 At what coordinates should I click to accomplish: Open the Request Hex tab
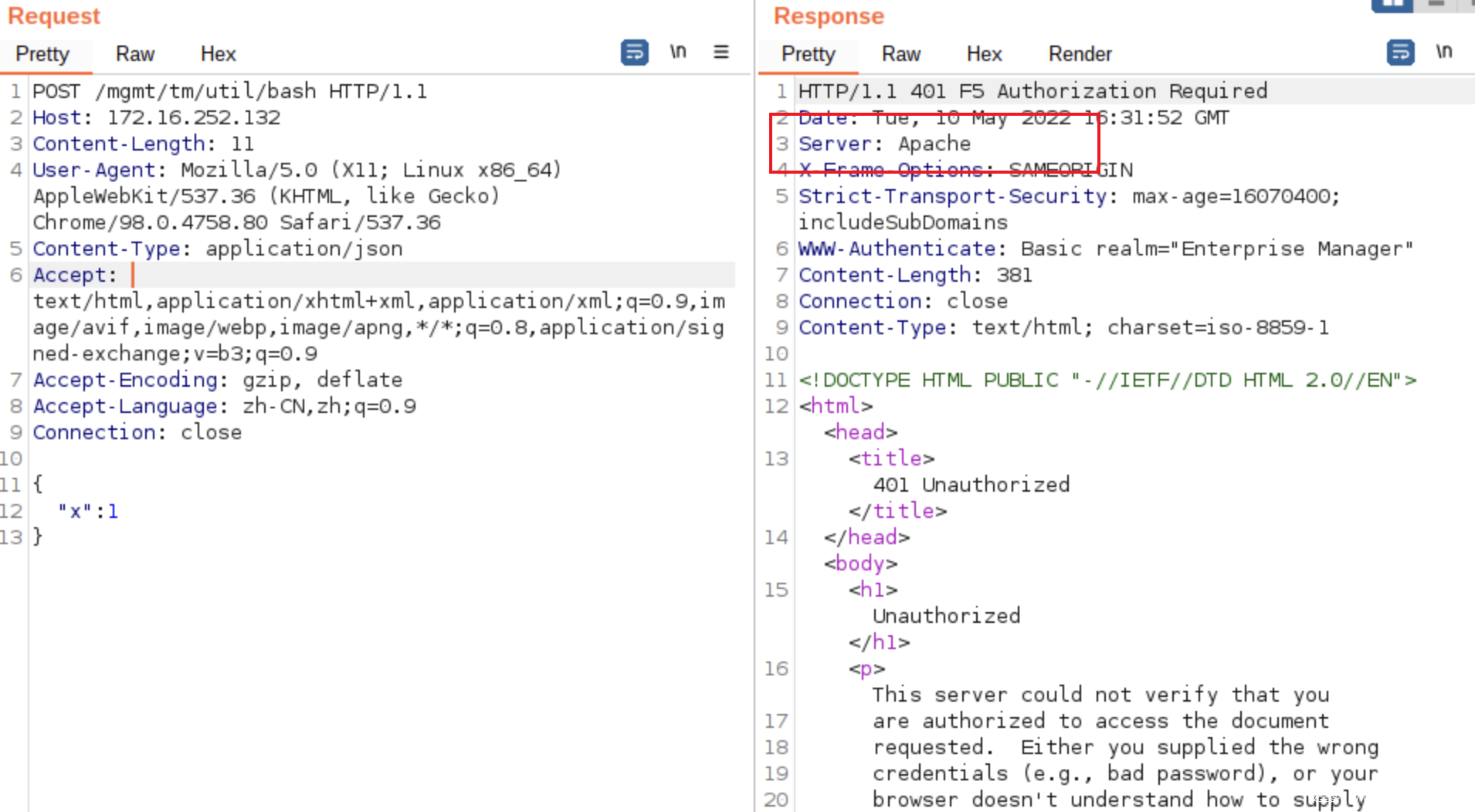218,54
